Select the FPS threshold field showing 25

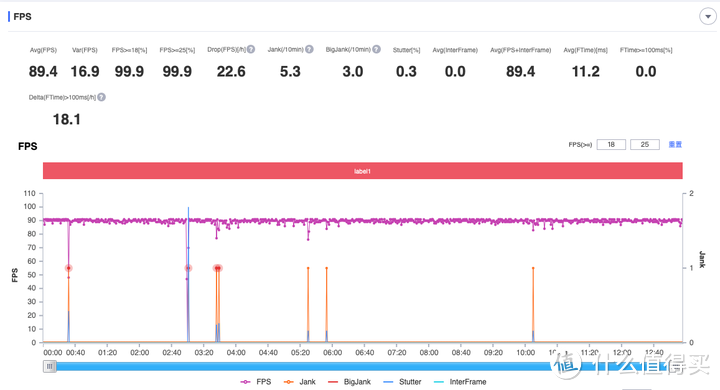[x=645, y=145]
